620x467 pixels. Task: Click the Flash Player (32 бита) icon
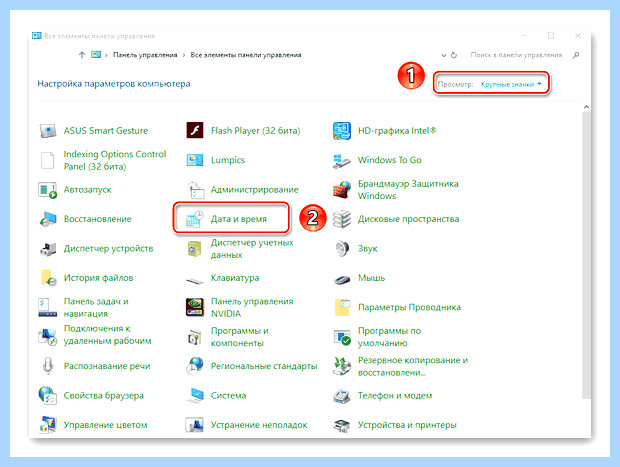pos(195,130)
